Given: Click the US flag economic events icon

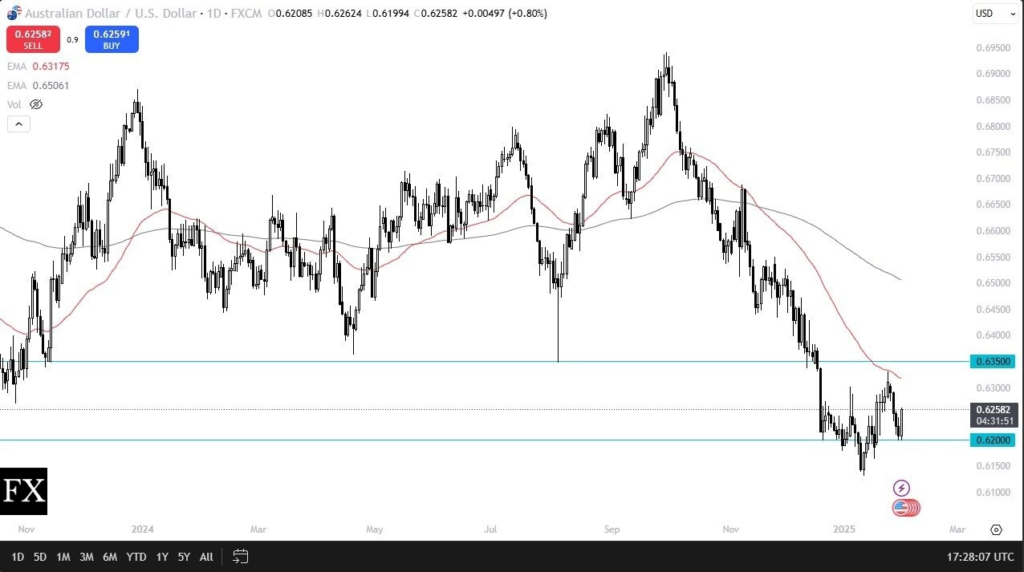Looking at the screenshot, I should pyautogui.click(x=901, y=508).
